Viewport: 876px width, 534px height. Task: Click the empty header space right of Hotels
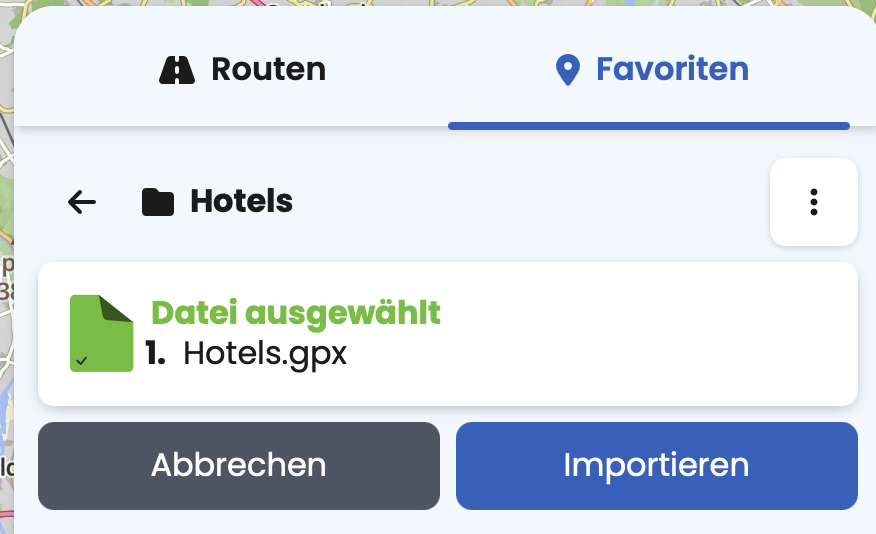(x=531, y=202)
